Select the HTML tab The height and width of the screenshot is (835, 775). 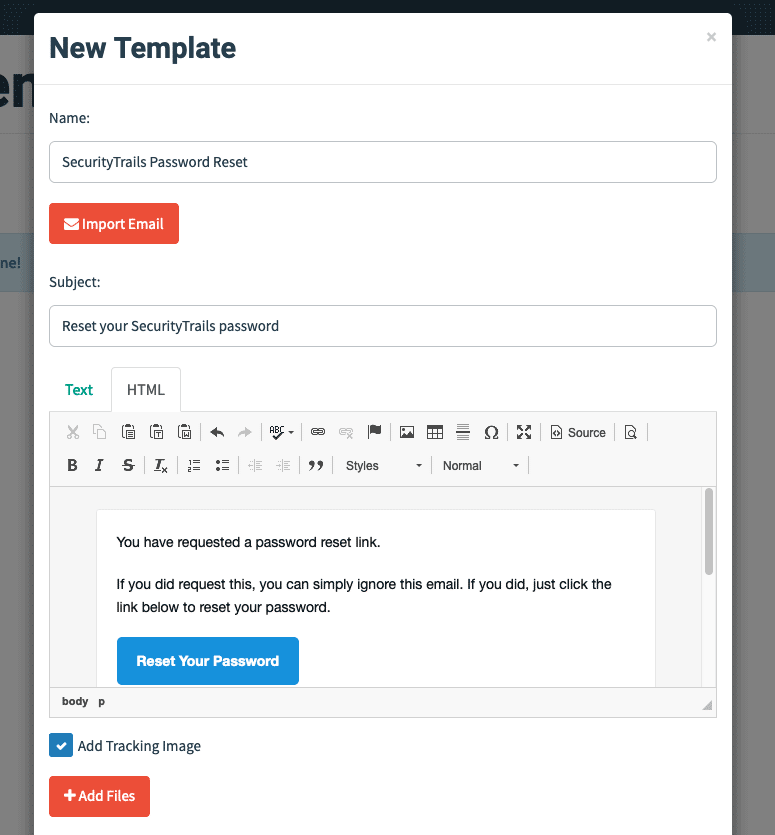tap(146, 390)
